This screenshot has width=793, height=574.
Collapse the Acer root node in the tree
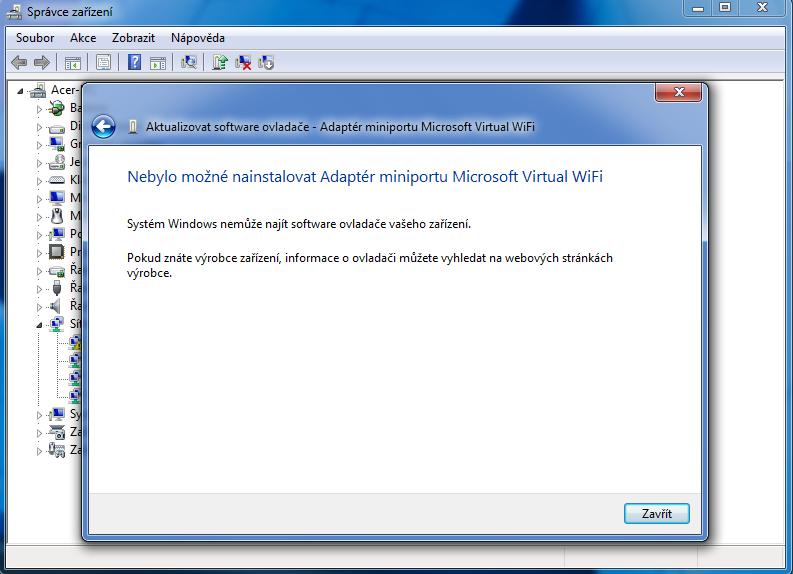(x=20, y=91)
